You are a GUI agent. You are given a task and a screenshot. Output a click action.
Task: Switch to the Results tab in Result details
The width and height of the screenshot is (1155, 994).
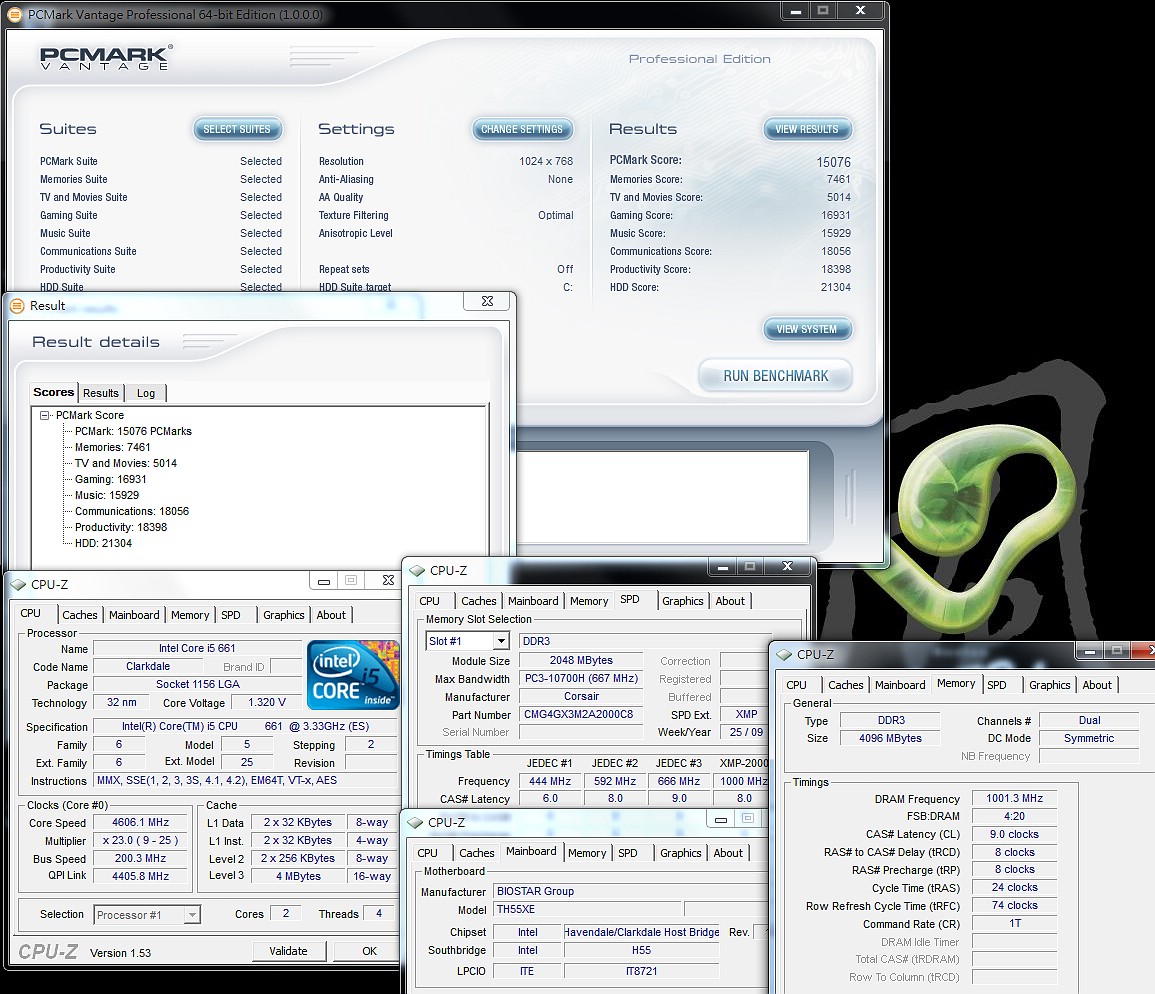click(101, 393)
